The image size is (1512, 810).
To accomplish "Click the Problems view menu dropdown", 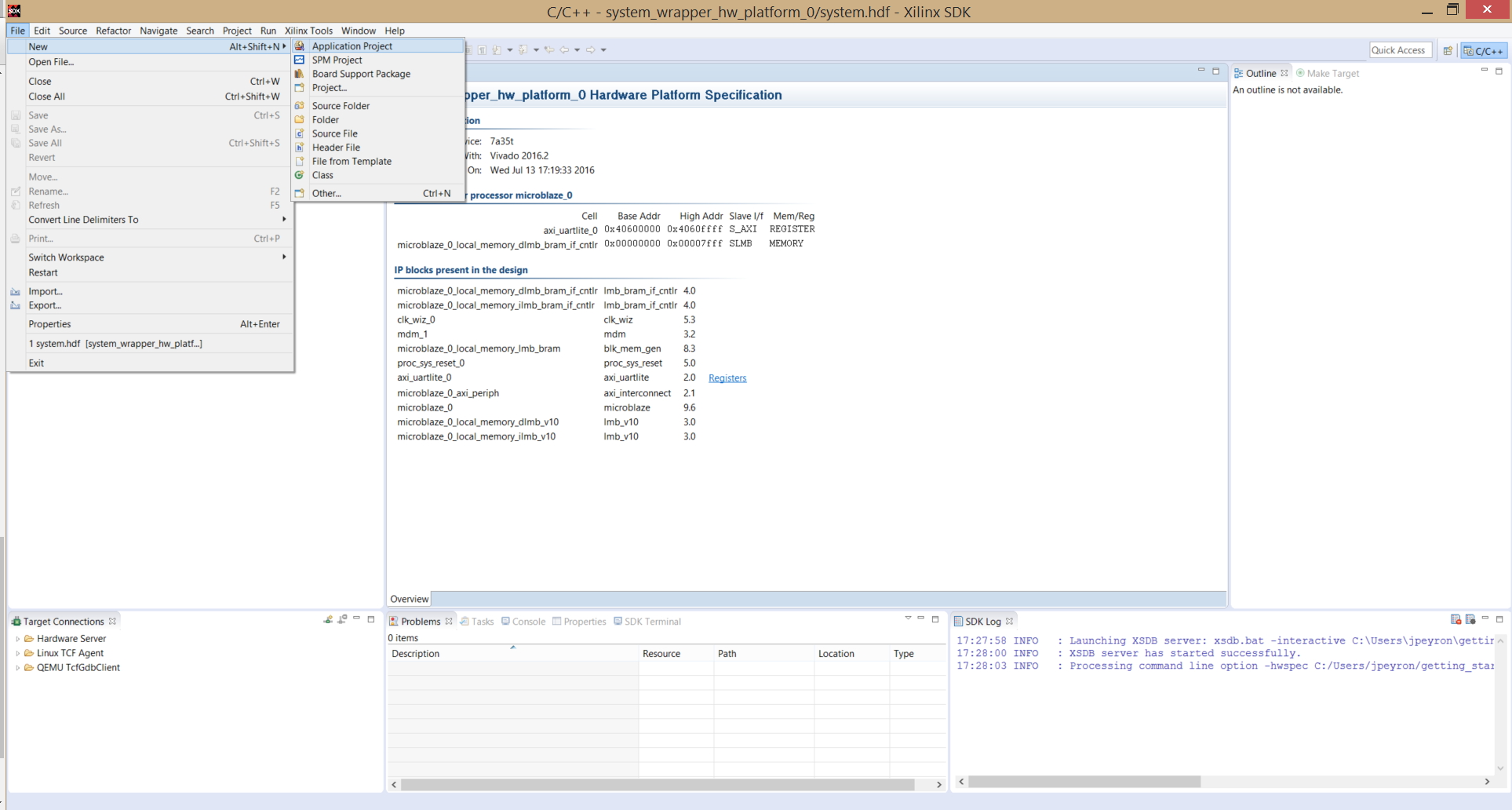I will click(x=908, y=618).
